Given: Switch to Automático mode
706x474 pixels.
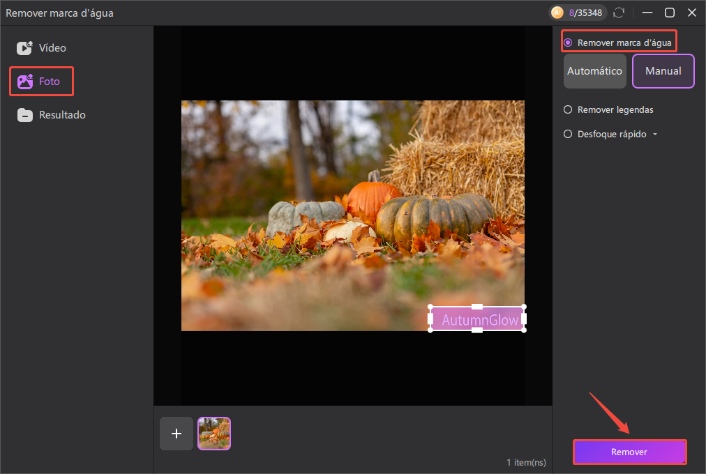Looking at the screenshot, I should (595, 71).
